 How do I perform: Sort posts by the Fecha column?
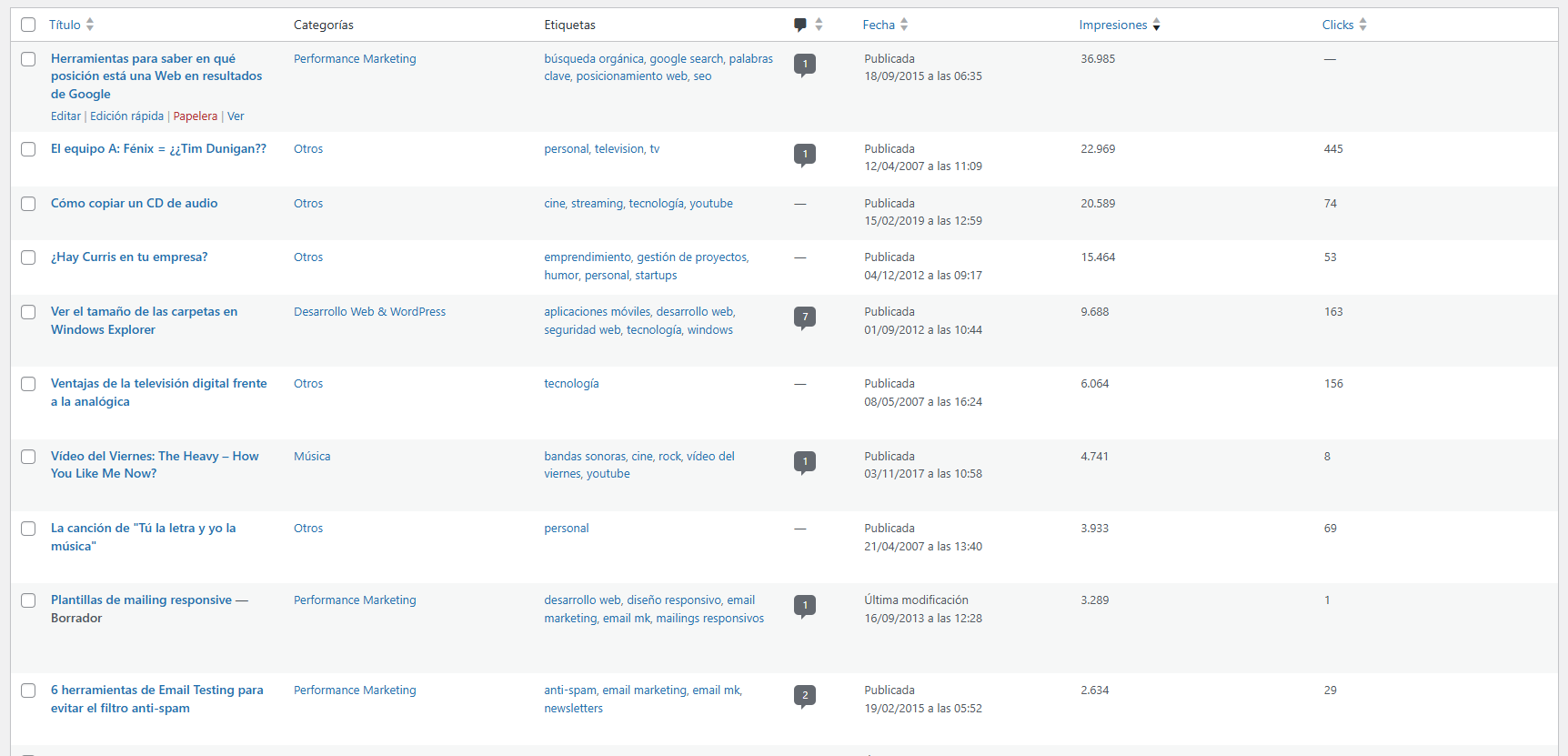[x=886, y=25]
